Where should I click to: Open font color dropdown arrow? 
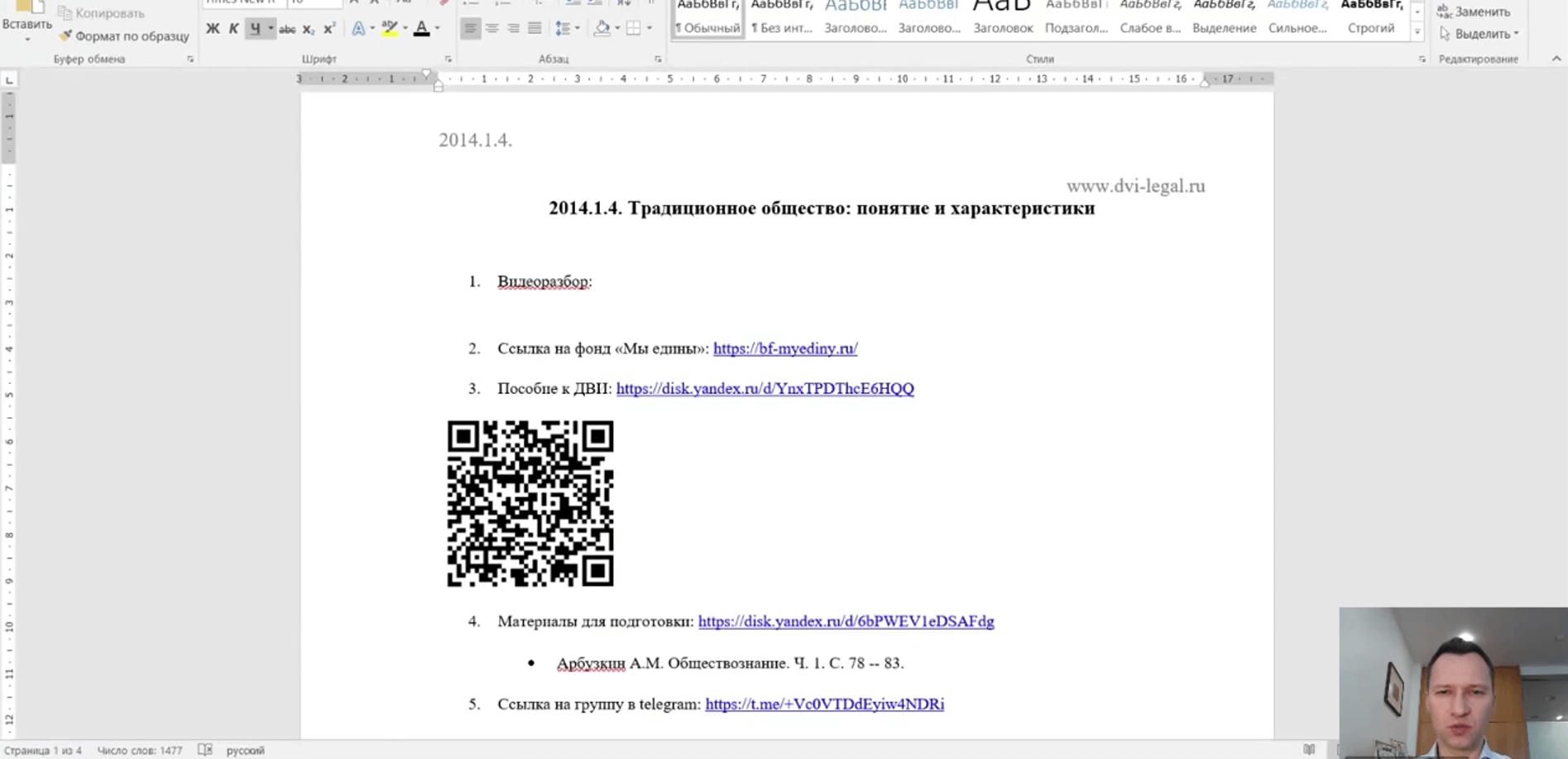point(437,29)
